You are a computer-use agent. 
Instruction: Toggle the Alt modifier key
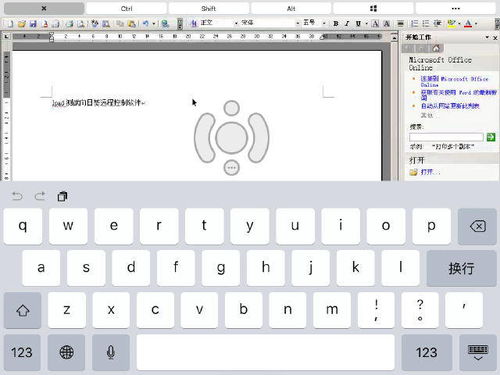click(291, 8)
